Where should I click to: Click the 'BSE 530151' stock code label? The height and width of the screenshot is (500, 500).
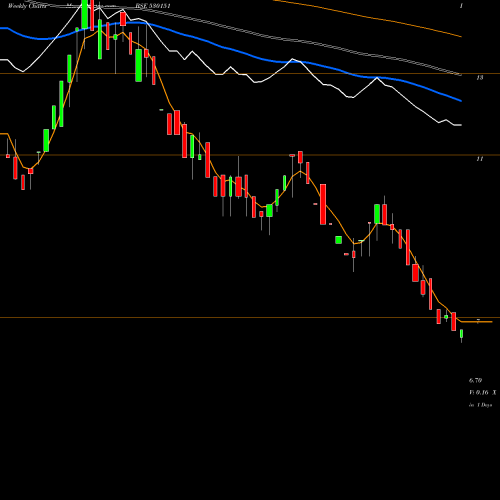pos(153,6)
